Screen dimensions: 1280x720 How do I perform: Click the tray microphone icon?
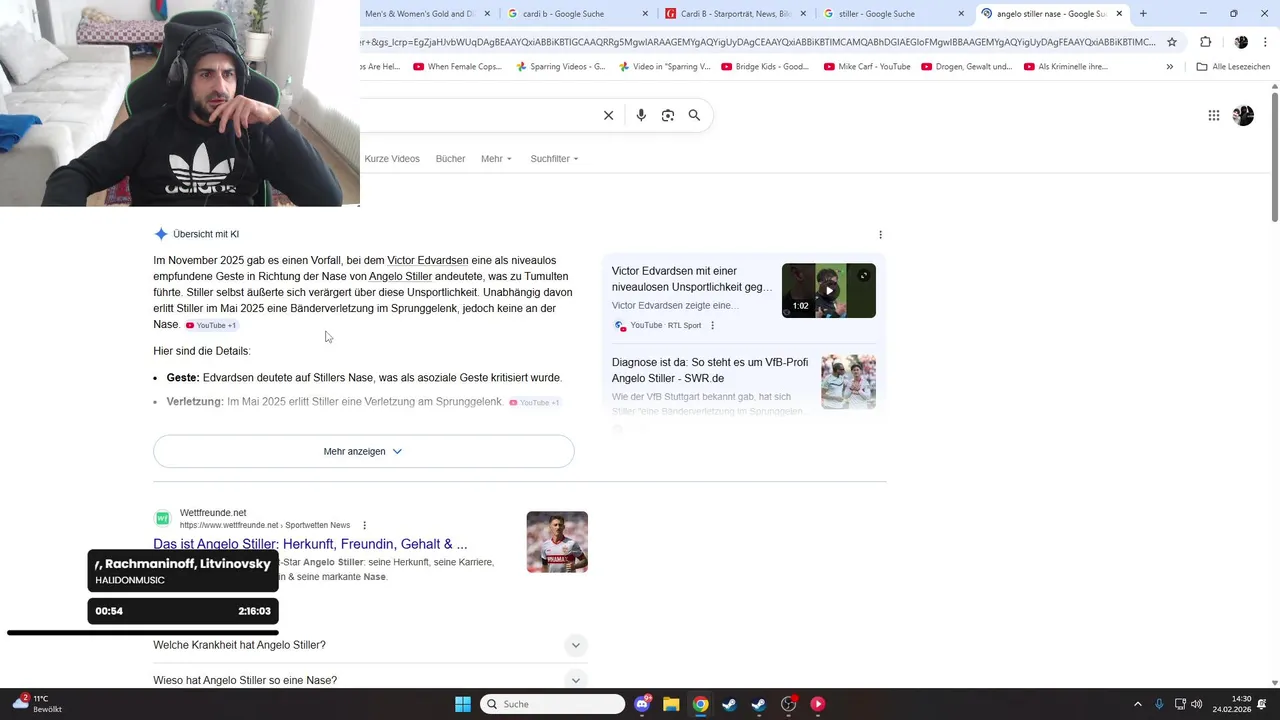click(x=1159, y=704)
